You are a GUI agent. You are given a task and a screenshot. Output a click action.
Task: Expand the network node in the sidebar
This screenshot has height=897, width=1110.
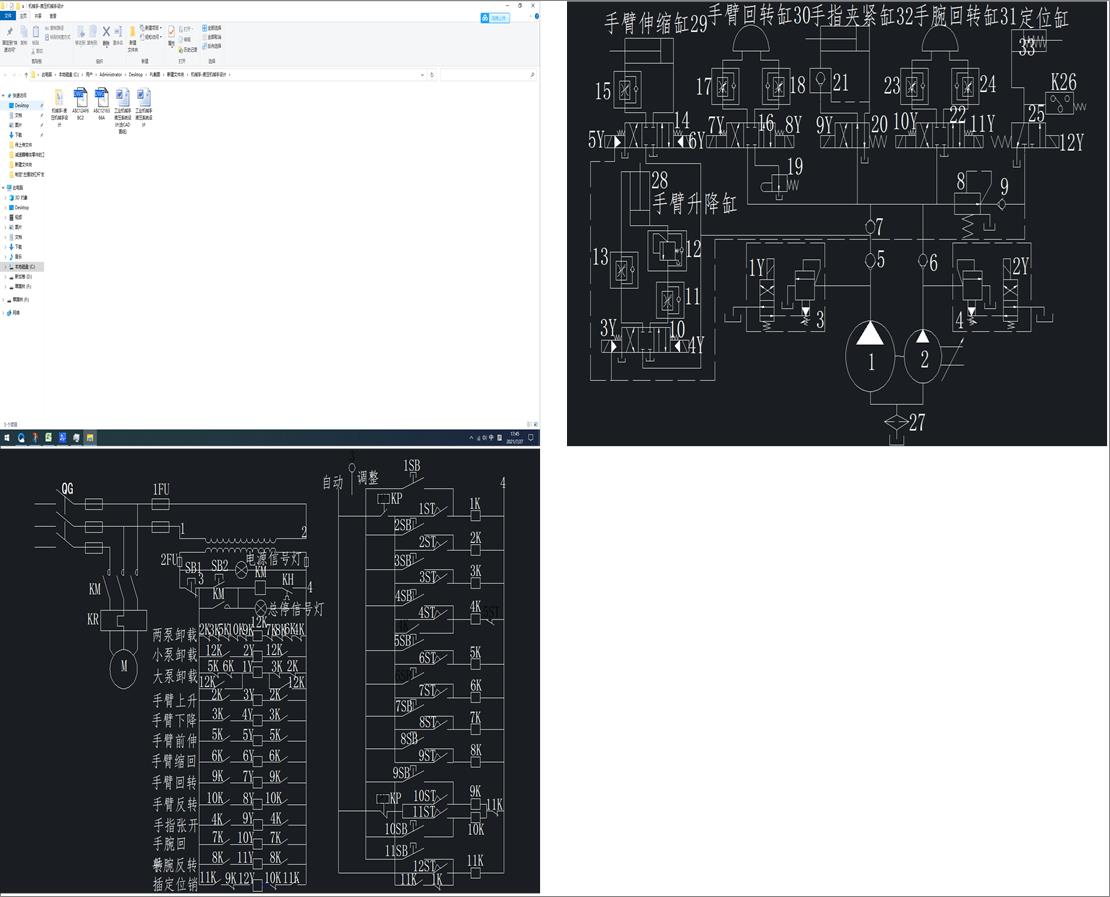pos(4,312)
